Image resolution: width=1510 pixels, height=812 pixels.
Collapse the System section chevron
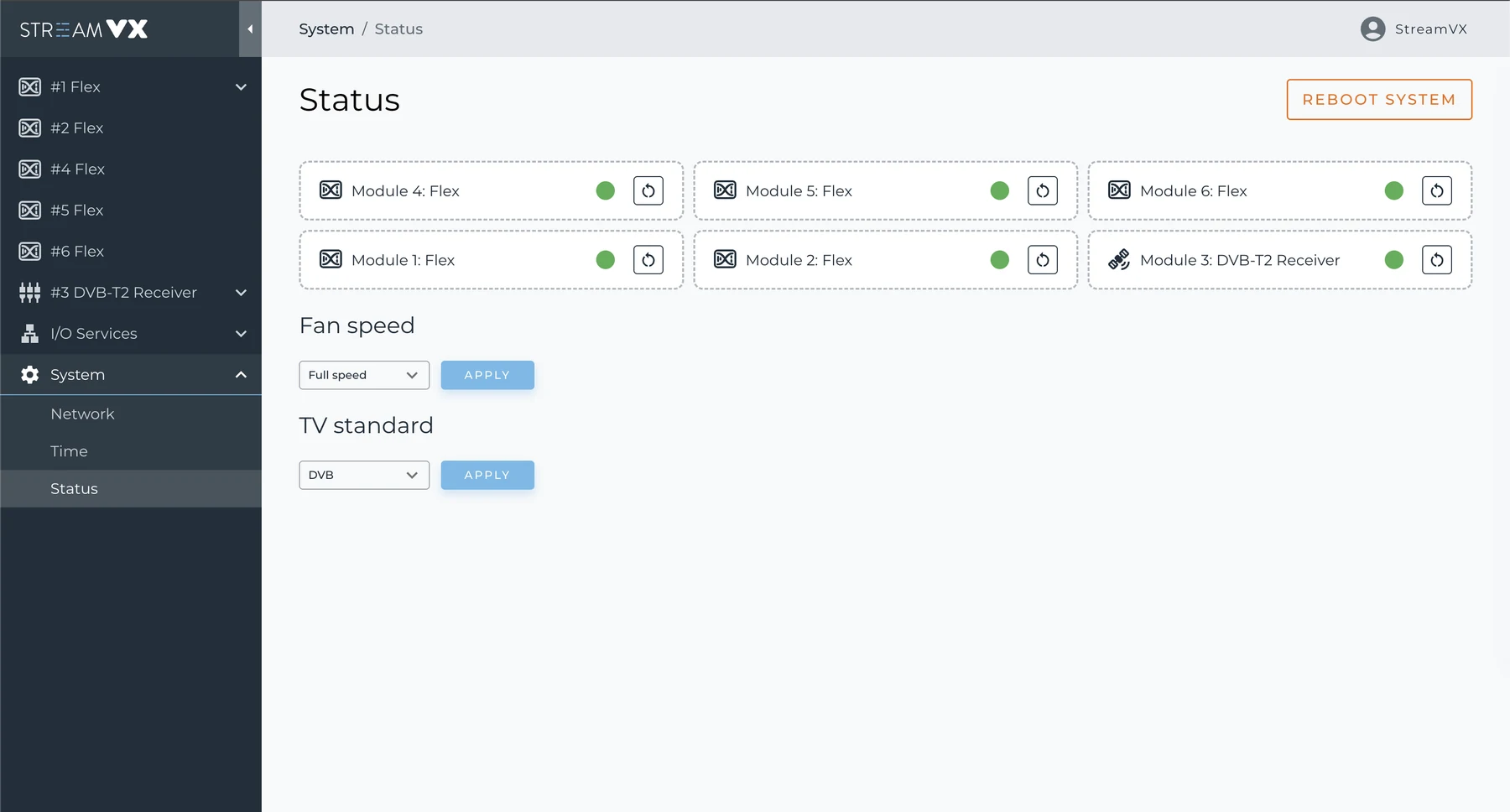coord(241,374)
